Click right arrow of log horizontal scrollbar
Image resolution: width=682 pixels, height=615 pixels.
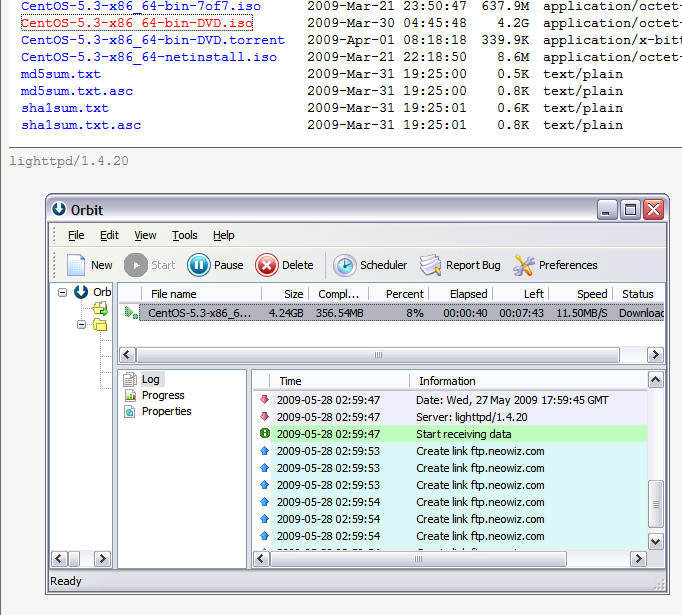[x=638, y=558]
